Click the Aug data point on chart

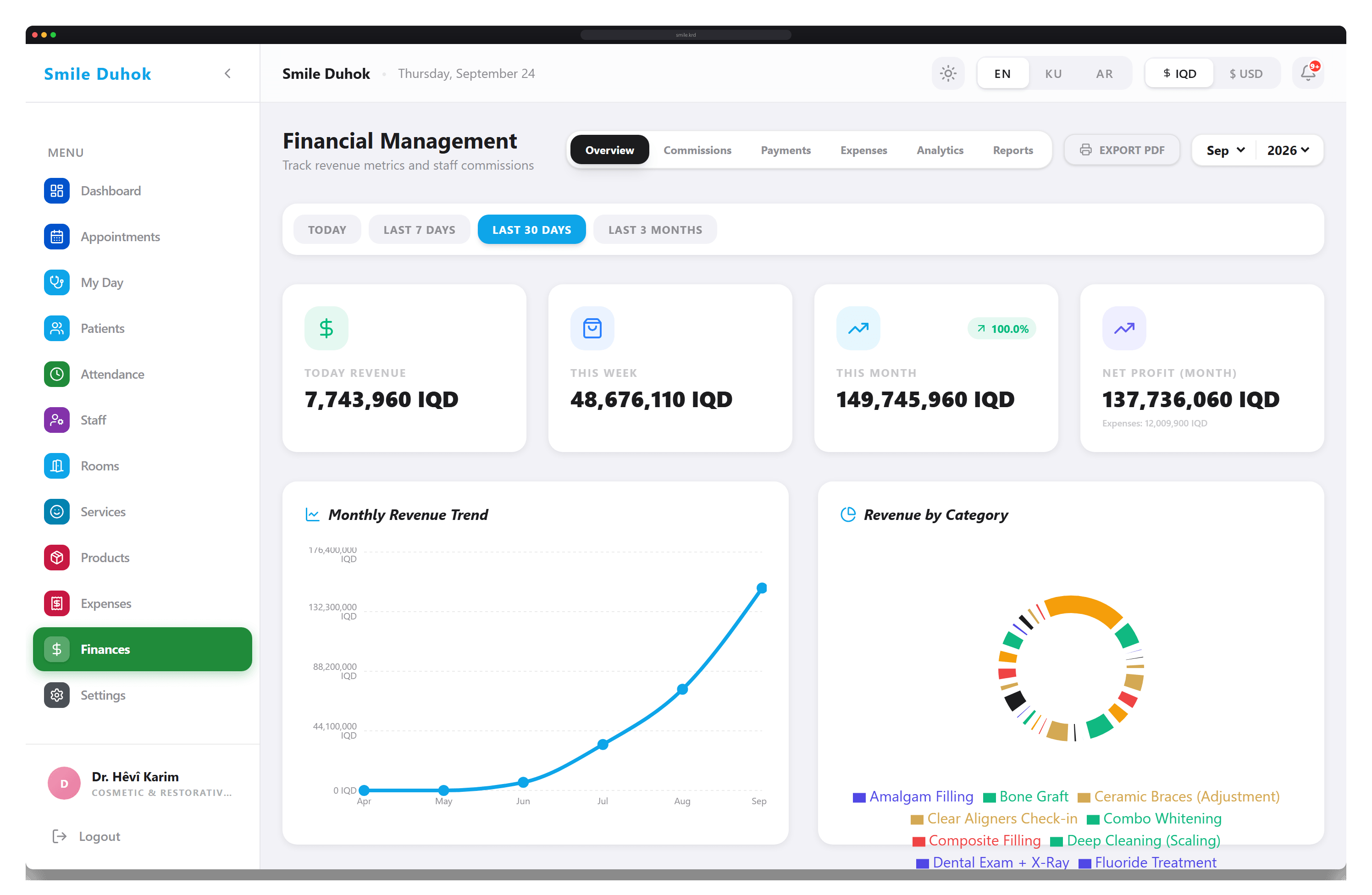point(682,689)
